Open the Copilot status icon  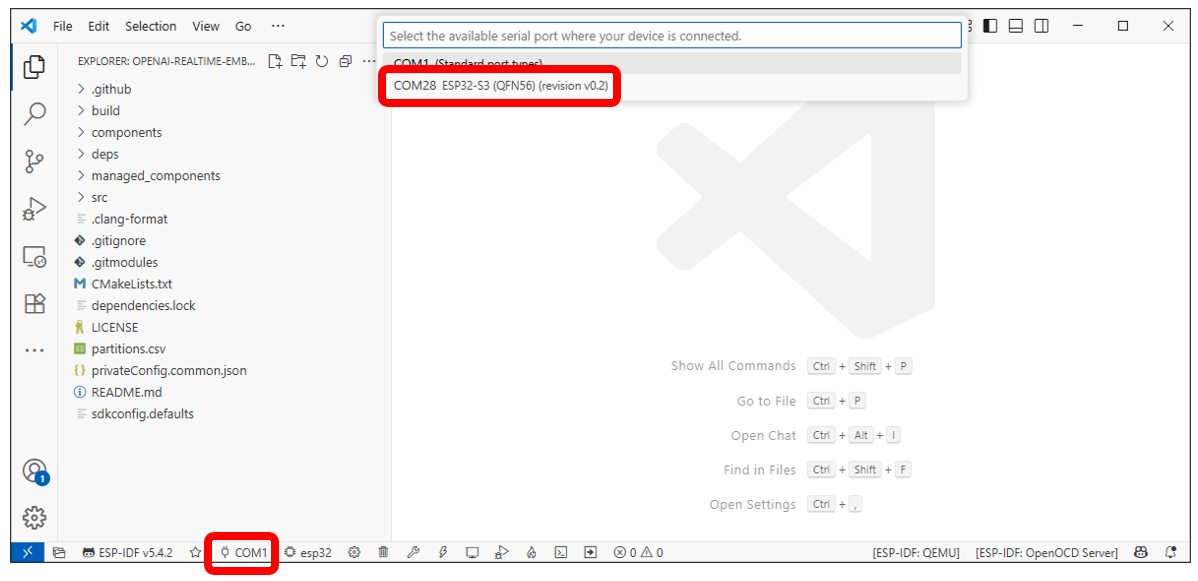[1141, 552]
